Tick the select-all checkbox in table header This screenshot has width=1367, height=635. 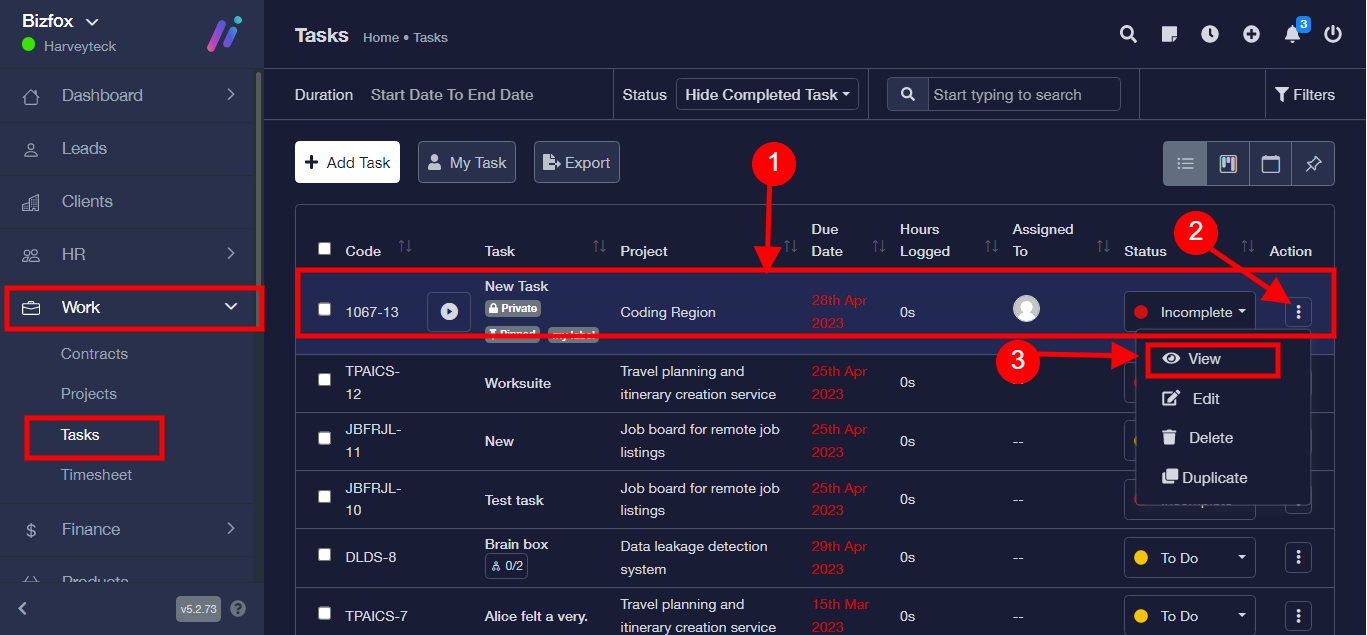click(x=324, y=249)
